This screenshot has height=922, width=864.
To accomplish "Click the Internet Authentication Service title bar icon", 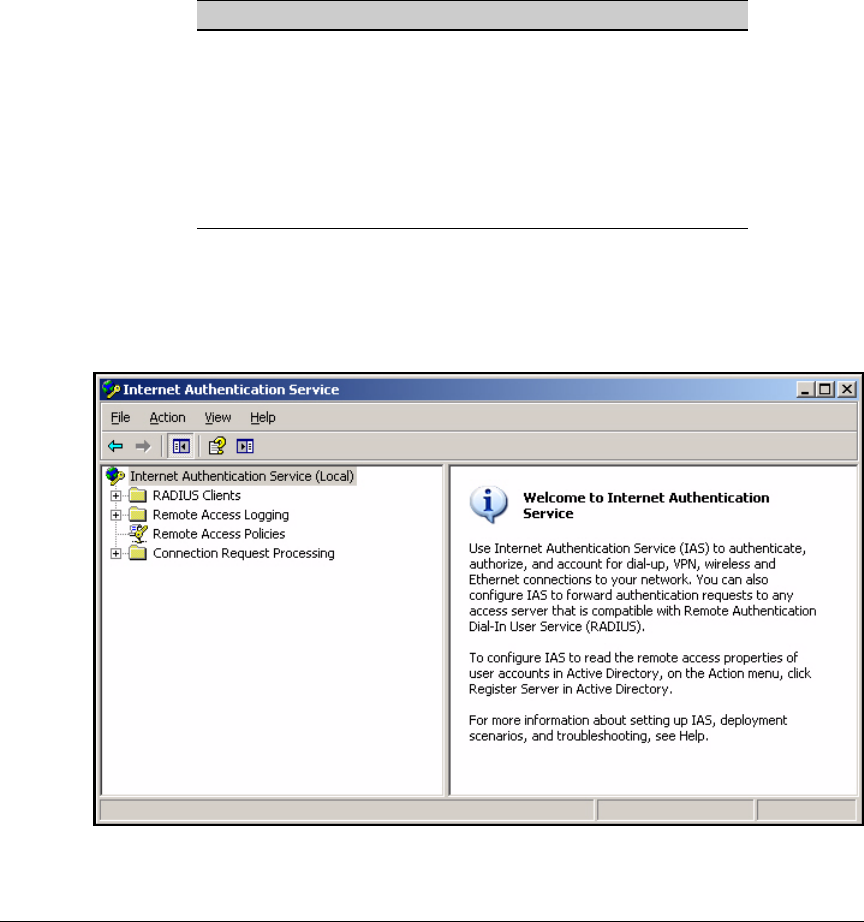I will [x=111, y=389].
